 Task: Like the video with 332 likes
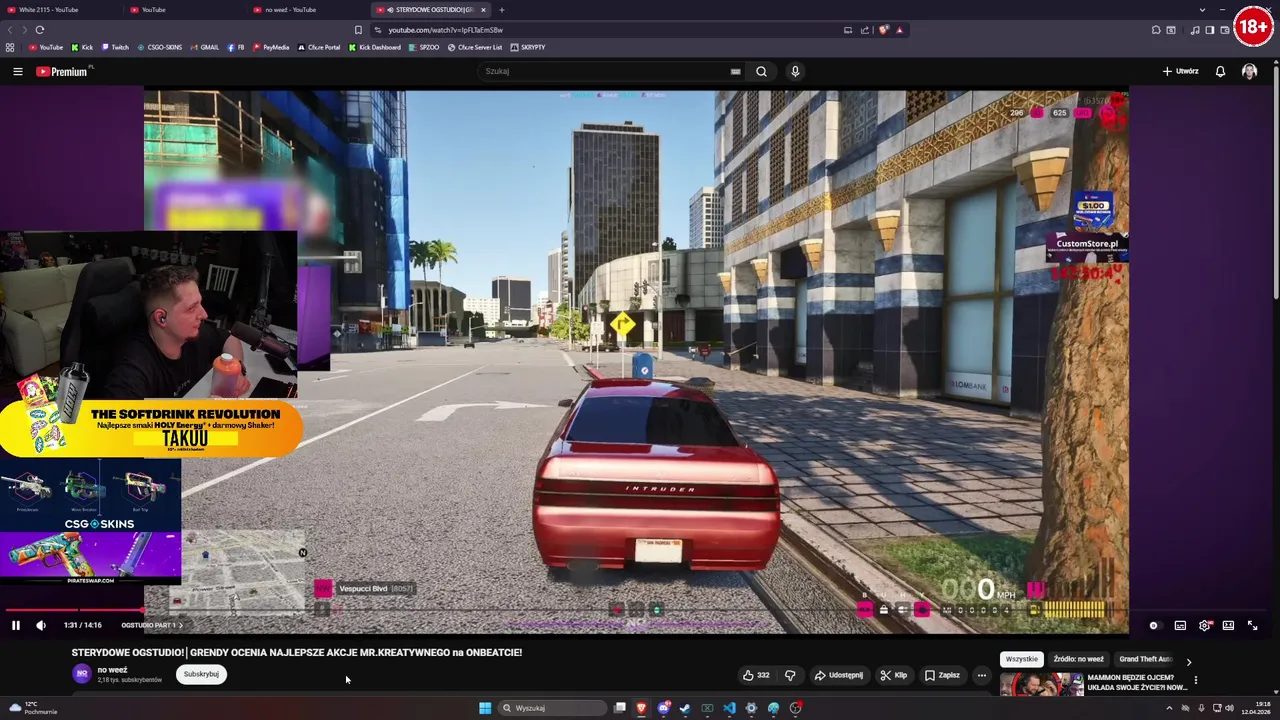(x=756, y=675)
